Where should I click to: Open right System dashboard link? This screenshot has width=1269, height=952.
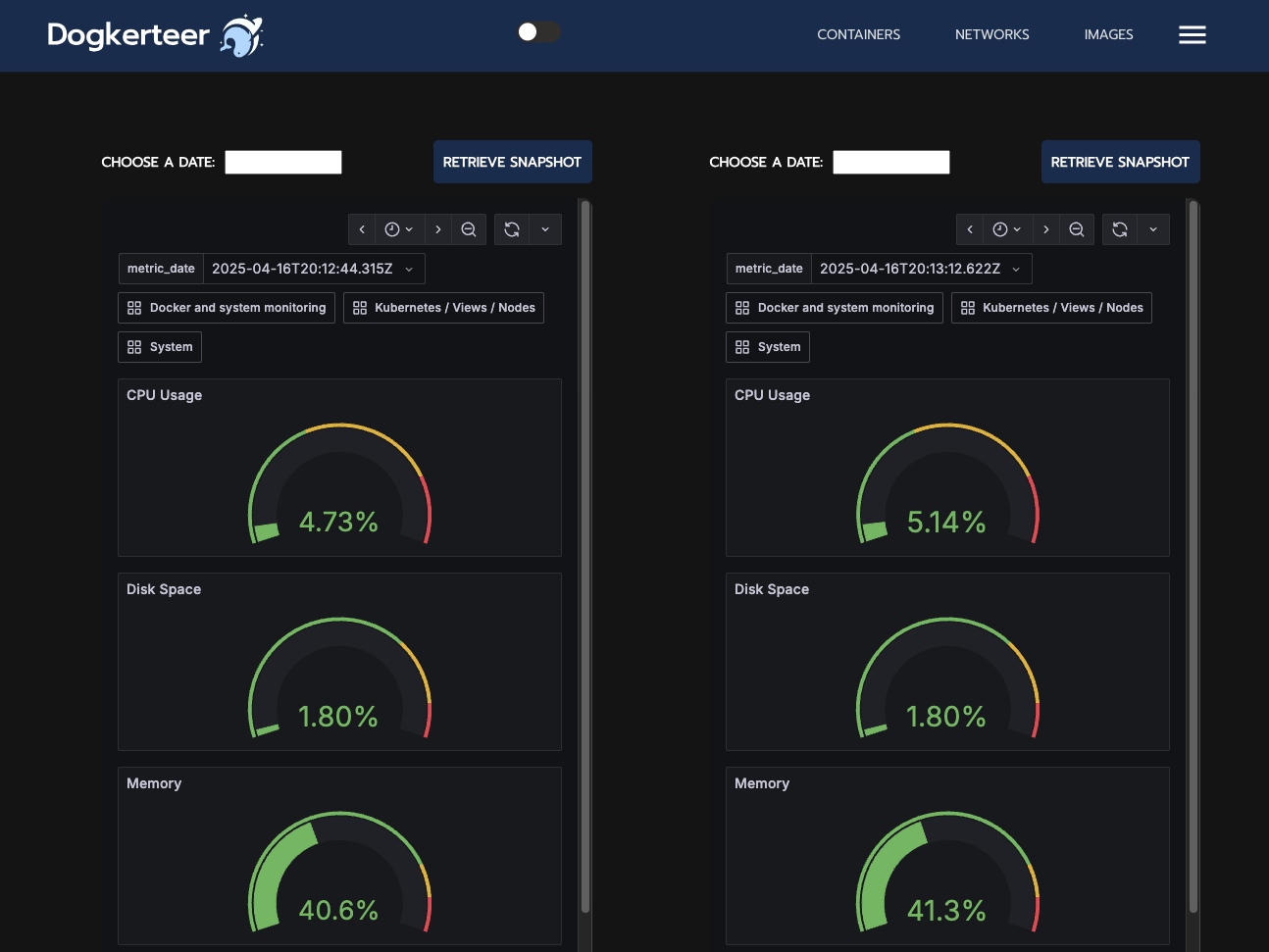point(768,347)
